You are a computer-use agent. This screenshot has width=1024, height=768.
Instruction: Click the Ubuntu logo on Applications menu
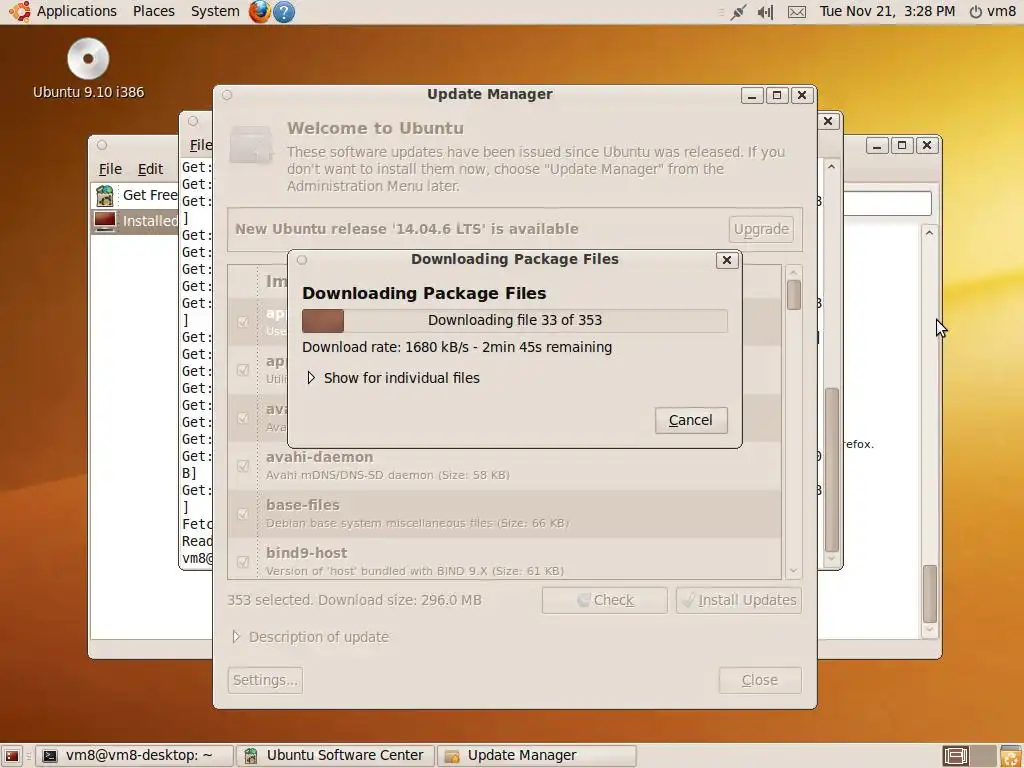(20, 11)
